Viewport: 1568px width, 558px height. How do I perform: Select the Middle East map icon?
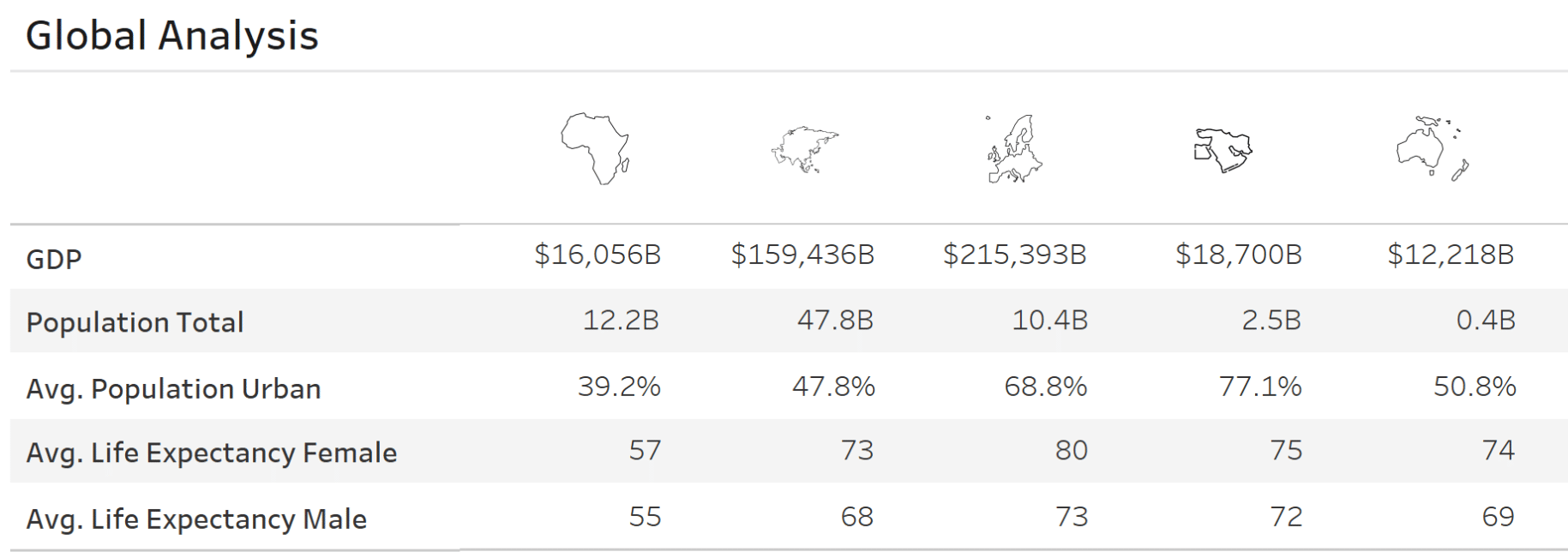pos(1223,150)
